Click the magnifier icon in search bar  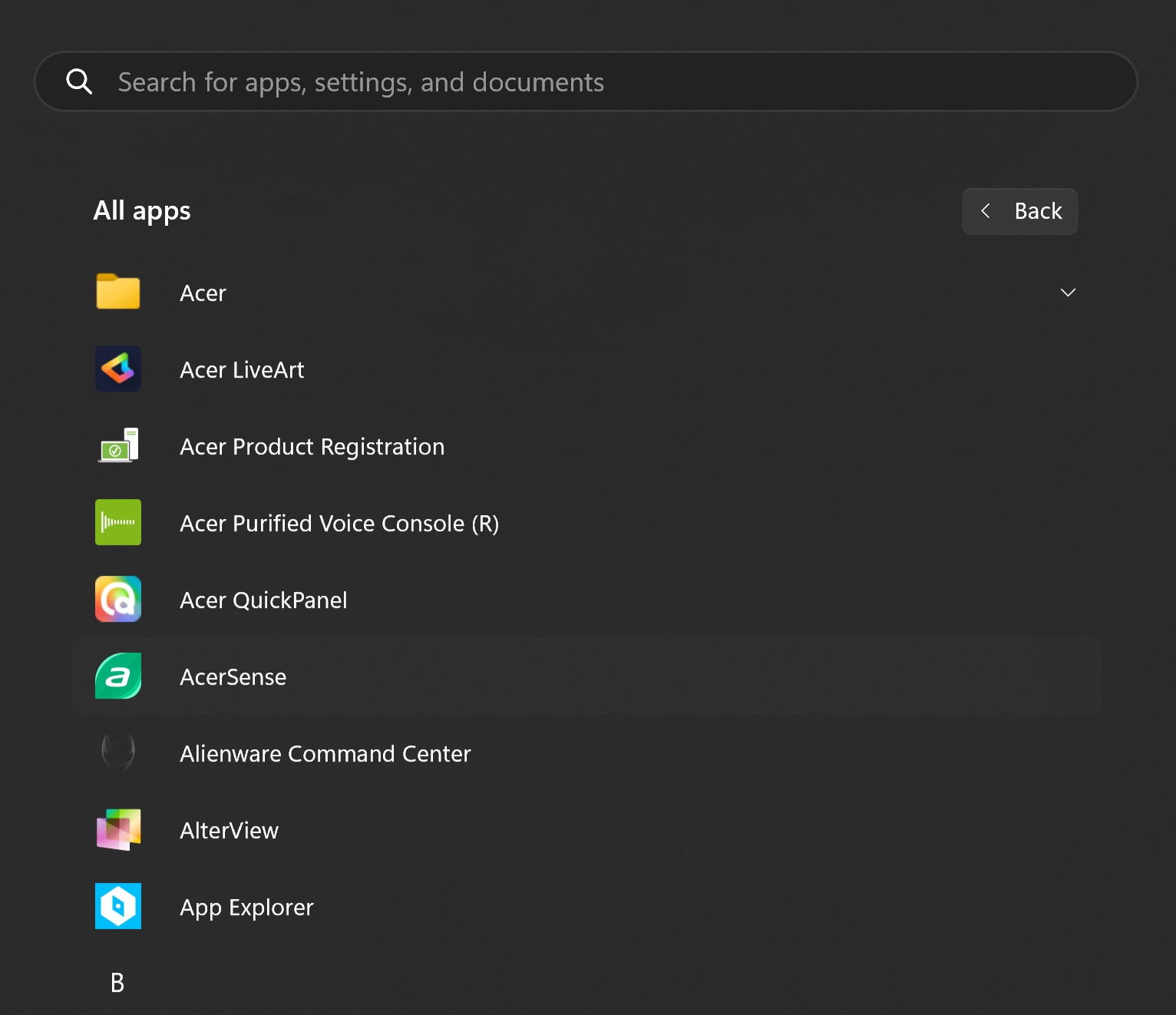[x=79, y=81]
